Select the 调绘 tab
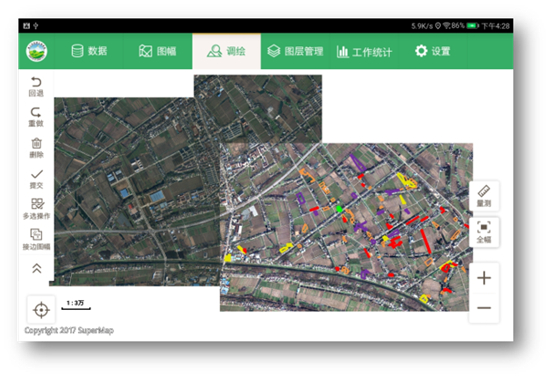Screen dimensions: 550x378 [x=227, y=51]
